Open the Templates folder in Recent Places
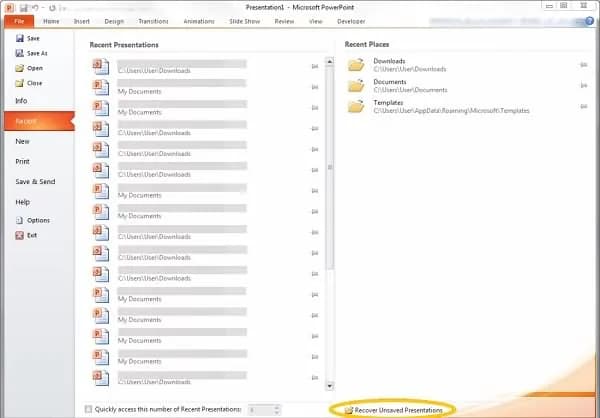Viewport: 600px width, 418px height. pyautogui.click(x=438, y=106)
